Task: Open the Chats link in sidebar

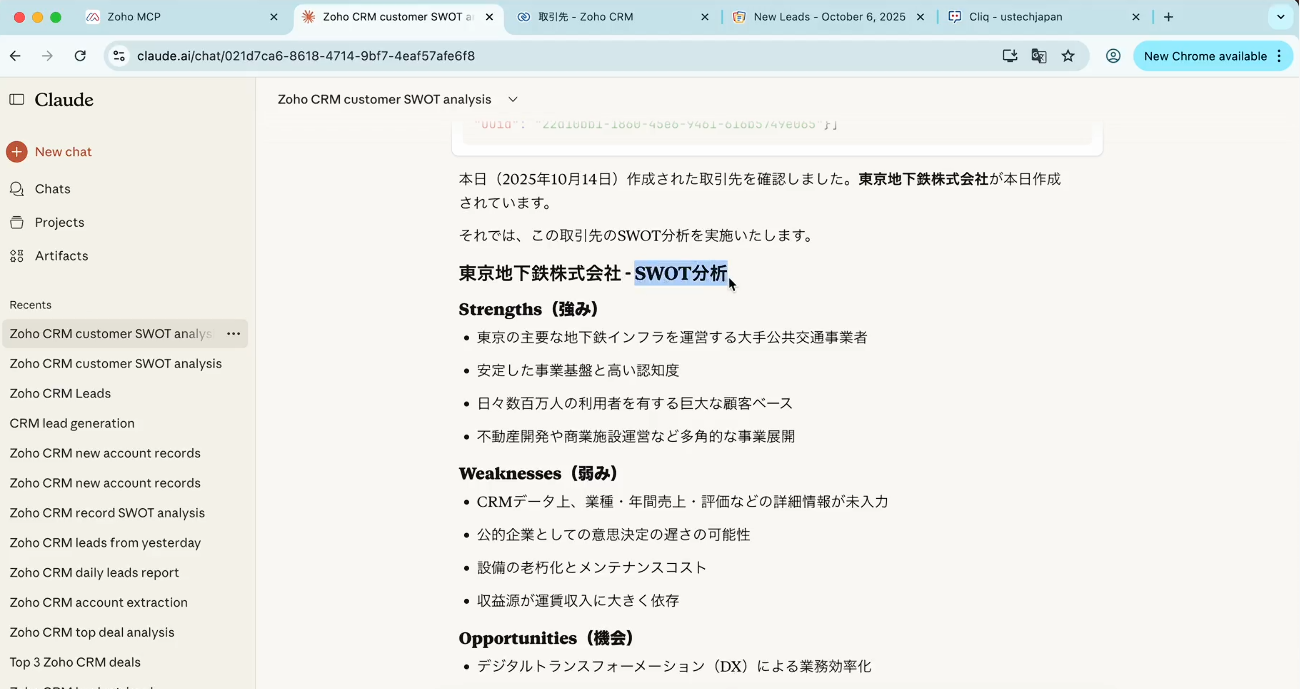Action: tap(53, 189)
